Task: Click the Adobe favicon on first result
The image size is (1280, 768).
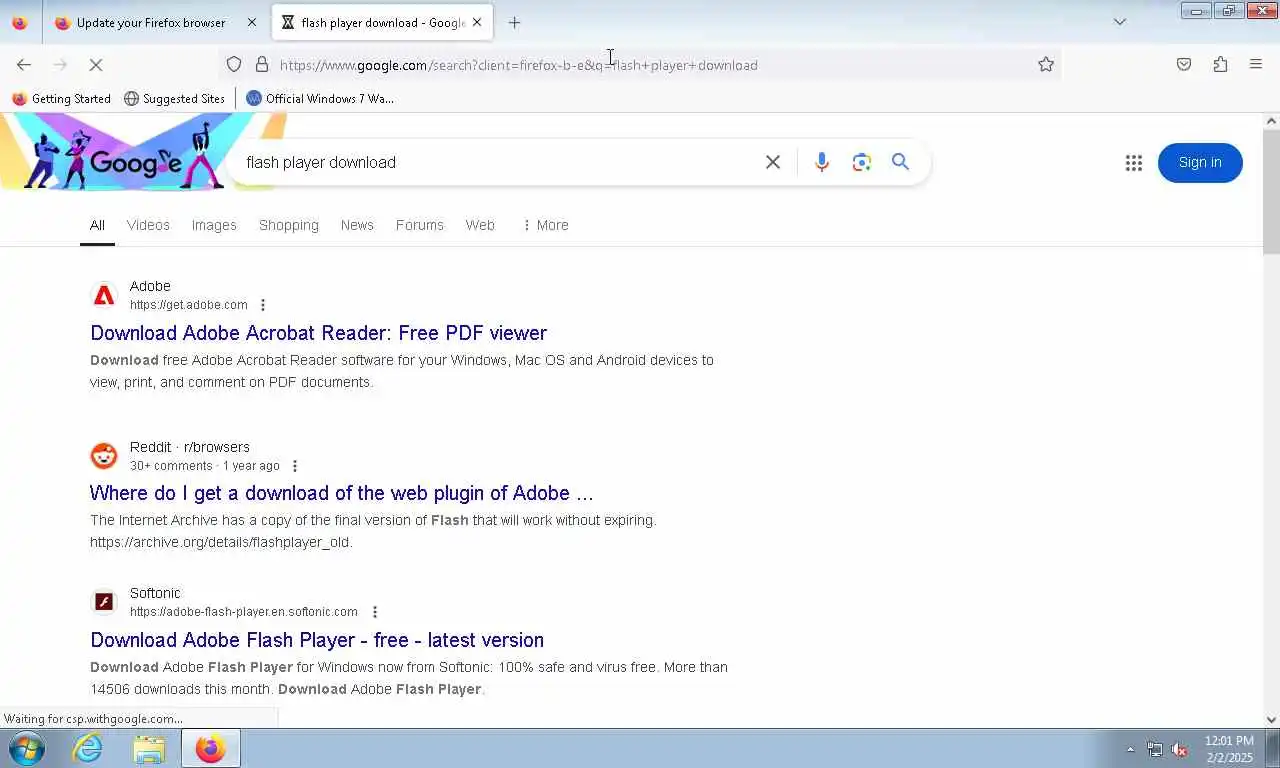Action: click(104, 295)
